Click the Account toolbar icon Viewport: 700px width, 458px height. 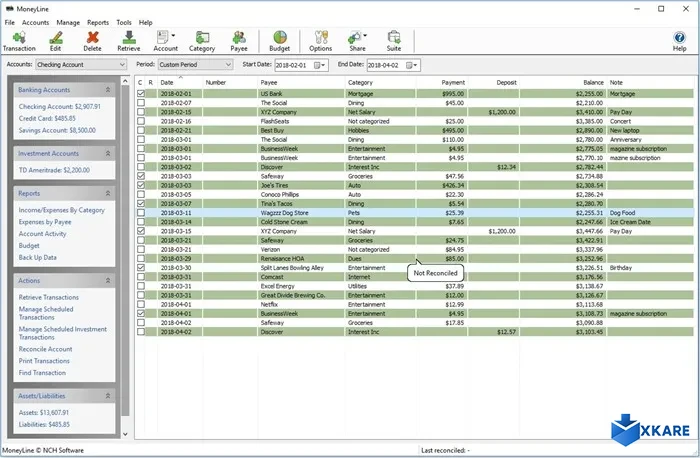pyautogui.click(x=163, y=37)
